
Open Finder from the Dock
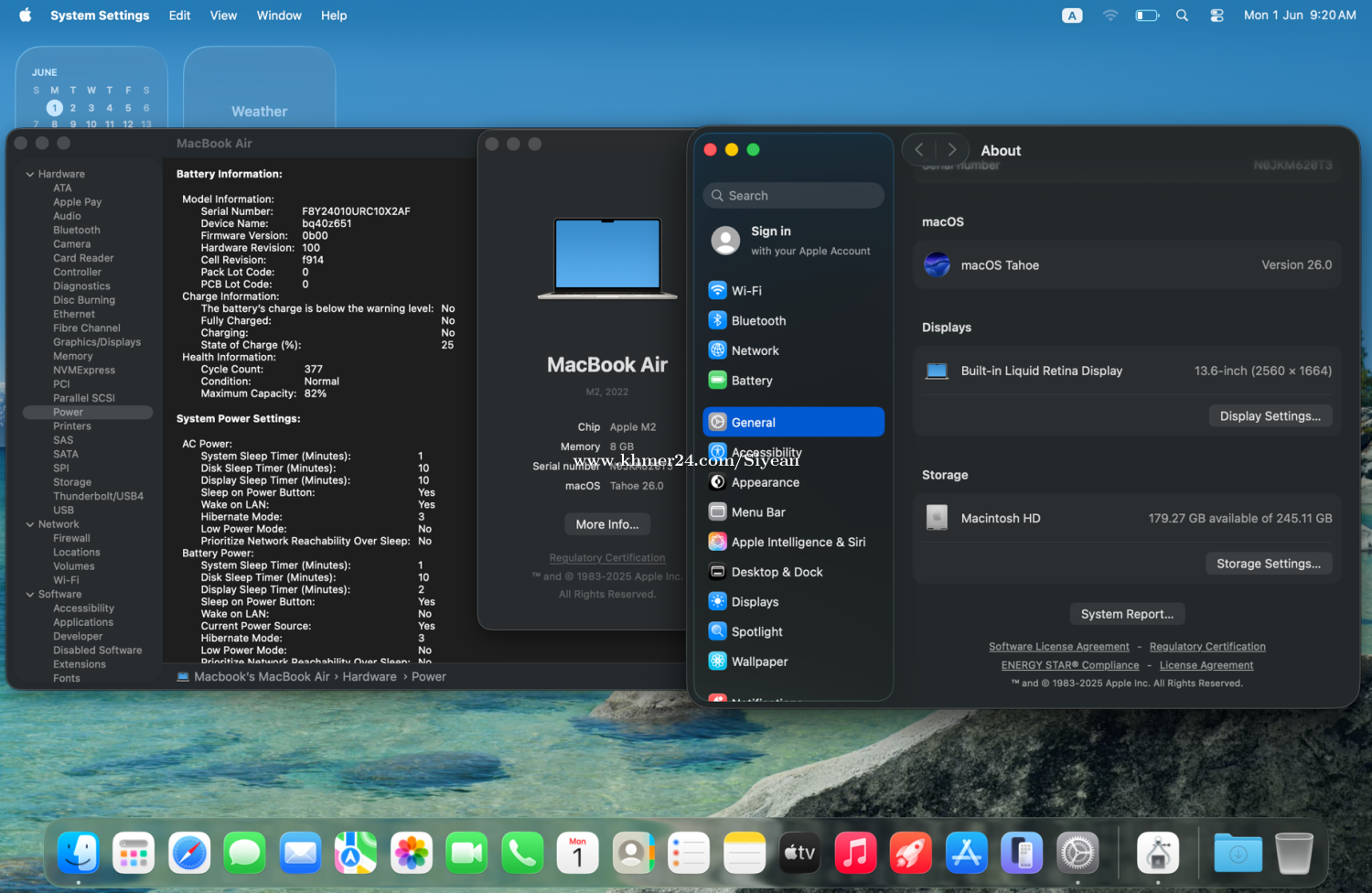79,854
